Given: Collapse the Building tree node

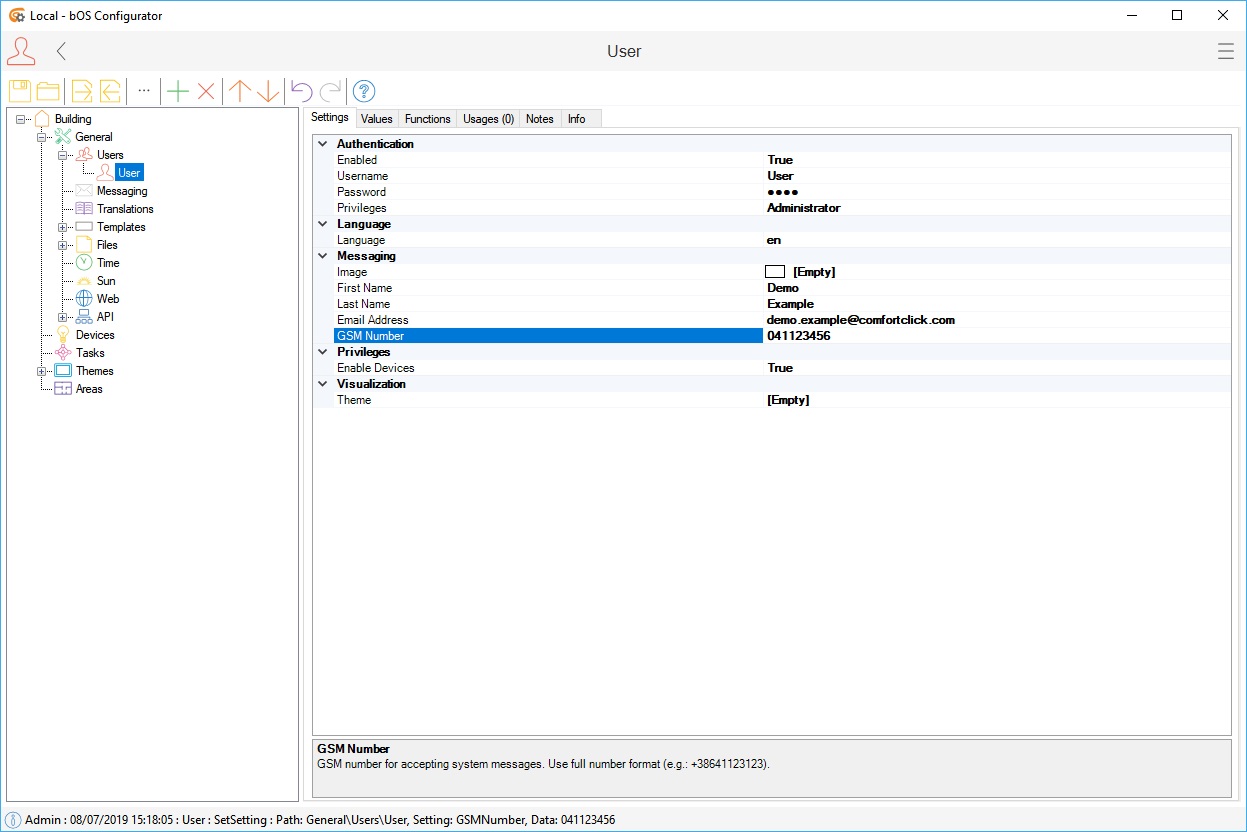Looking at the screenshot, I should point(21,120).
